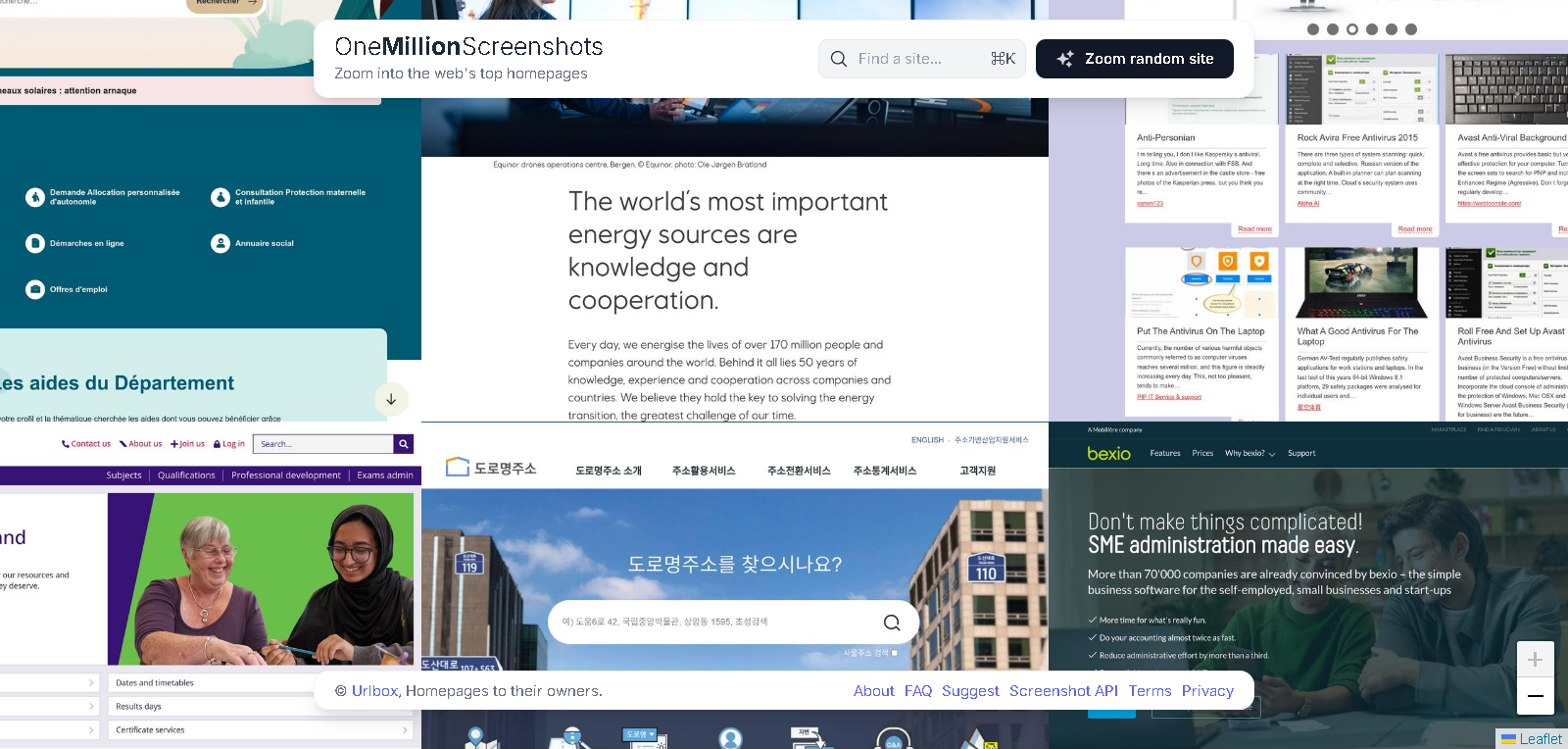
Task: Click the phone icon beside Contact us
Action: tap(66, 444)
